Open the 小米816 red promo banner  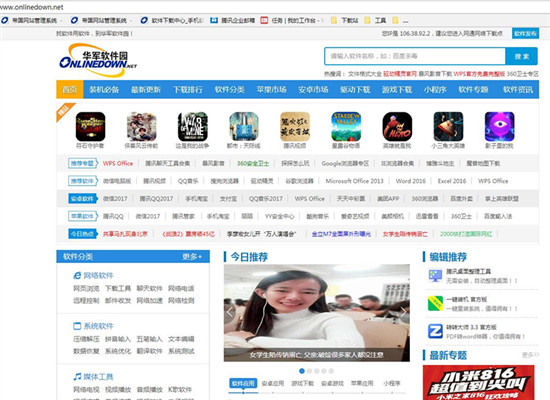[478, 382]
